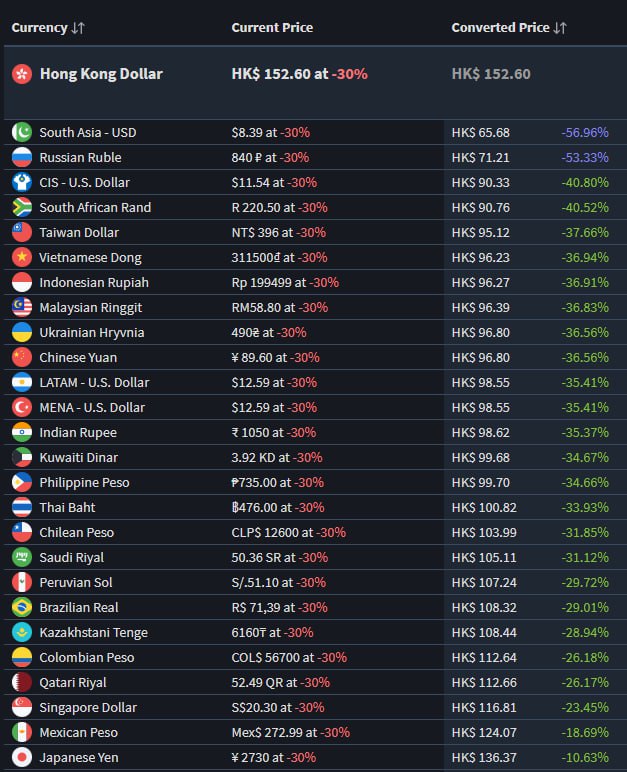
Task: Click the South Asia -56.96% difference
Action: pos(585,132)
